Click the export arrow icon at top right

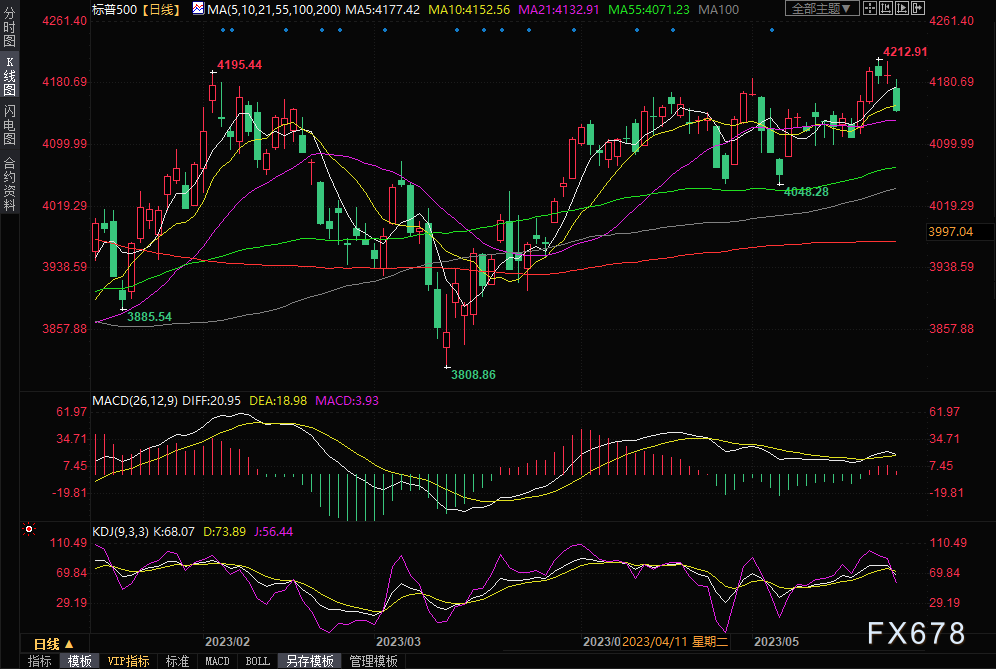pos(918,9)
